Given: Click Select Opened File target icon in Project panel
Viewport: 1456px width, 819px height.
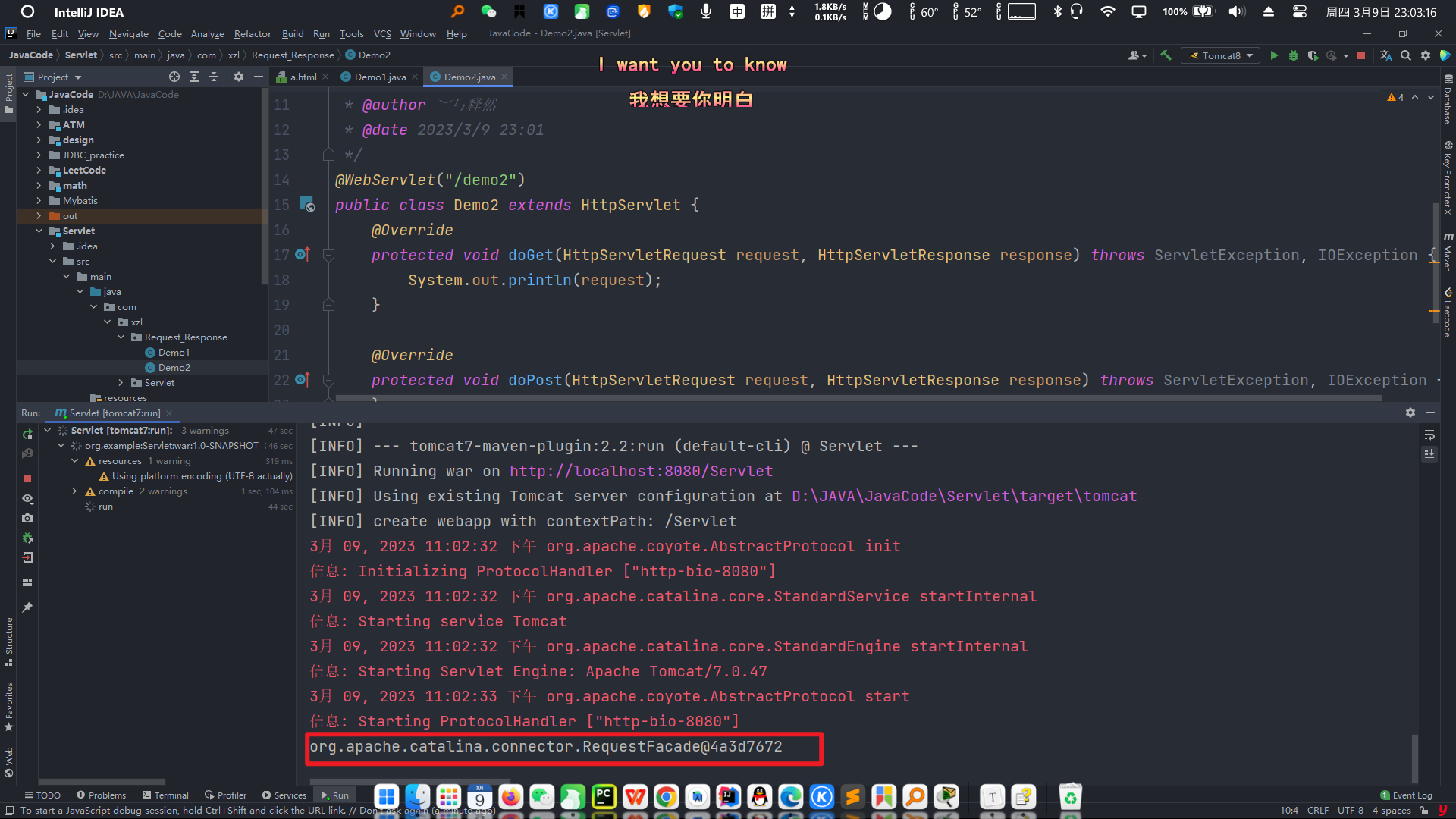Looking at the screenshot, I should pos(174,77).
